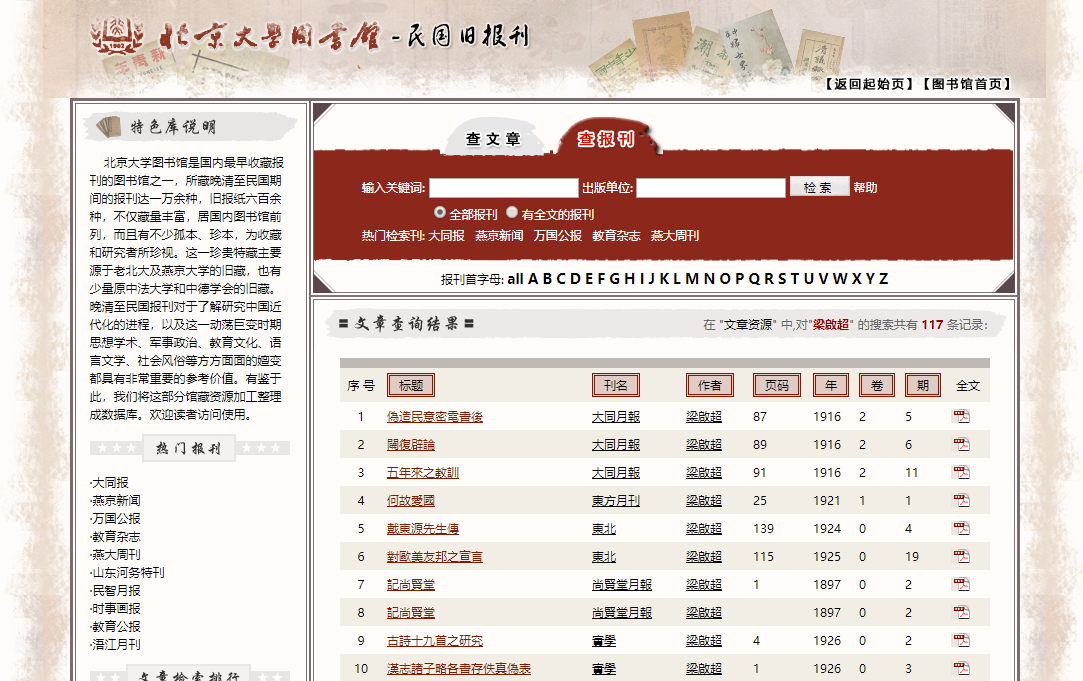Open PDF icon for row 6
Image resolution: width=1083 pixels, height=681 pixels.
(961, 556)
